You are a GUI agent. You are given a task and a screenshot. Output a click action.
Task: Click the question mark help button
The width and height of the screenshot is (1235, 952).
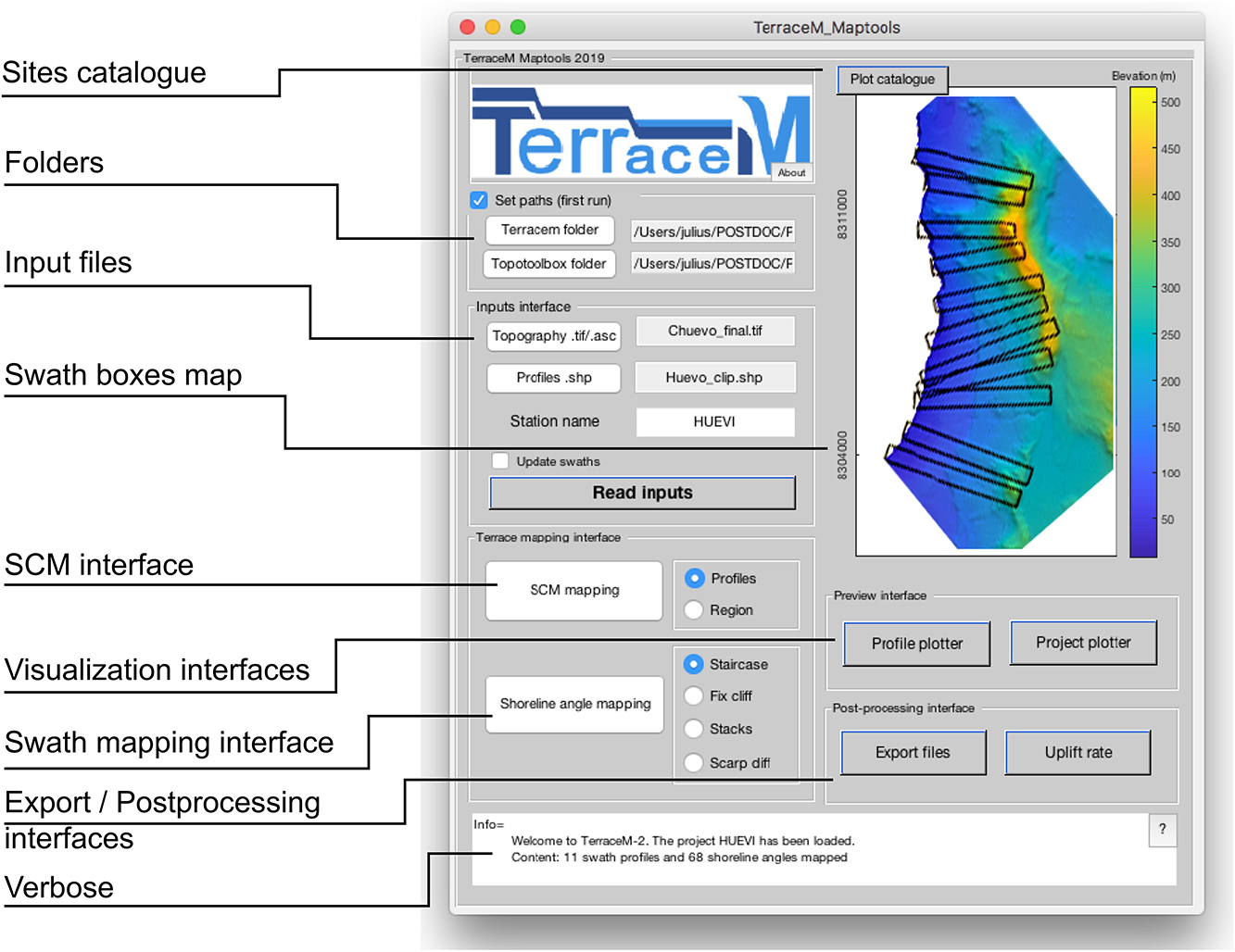(1163, 830)
